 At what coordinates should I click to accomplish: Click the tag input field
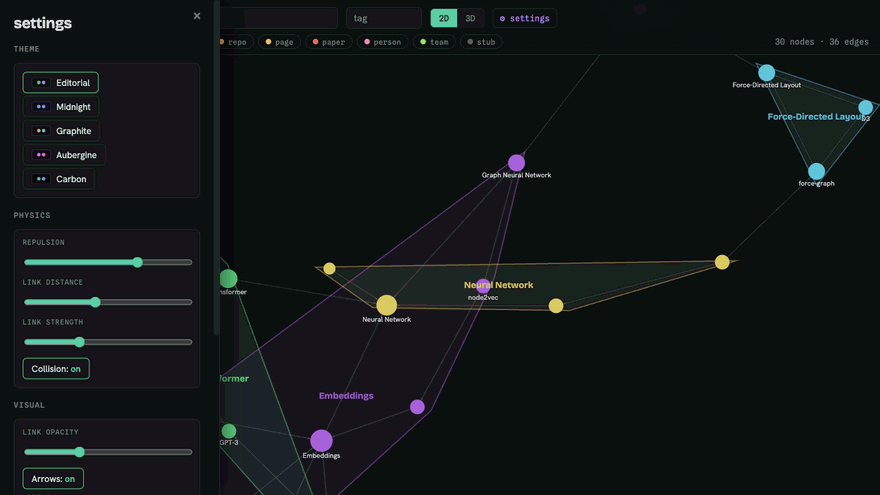pyautogui.click(x=384, y=19)
